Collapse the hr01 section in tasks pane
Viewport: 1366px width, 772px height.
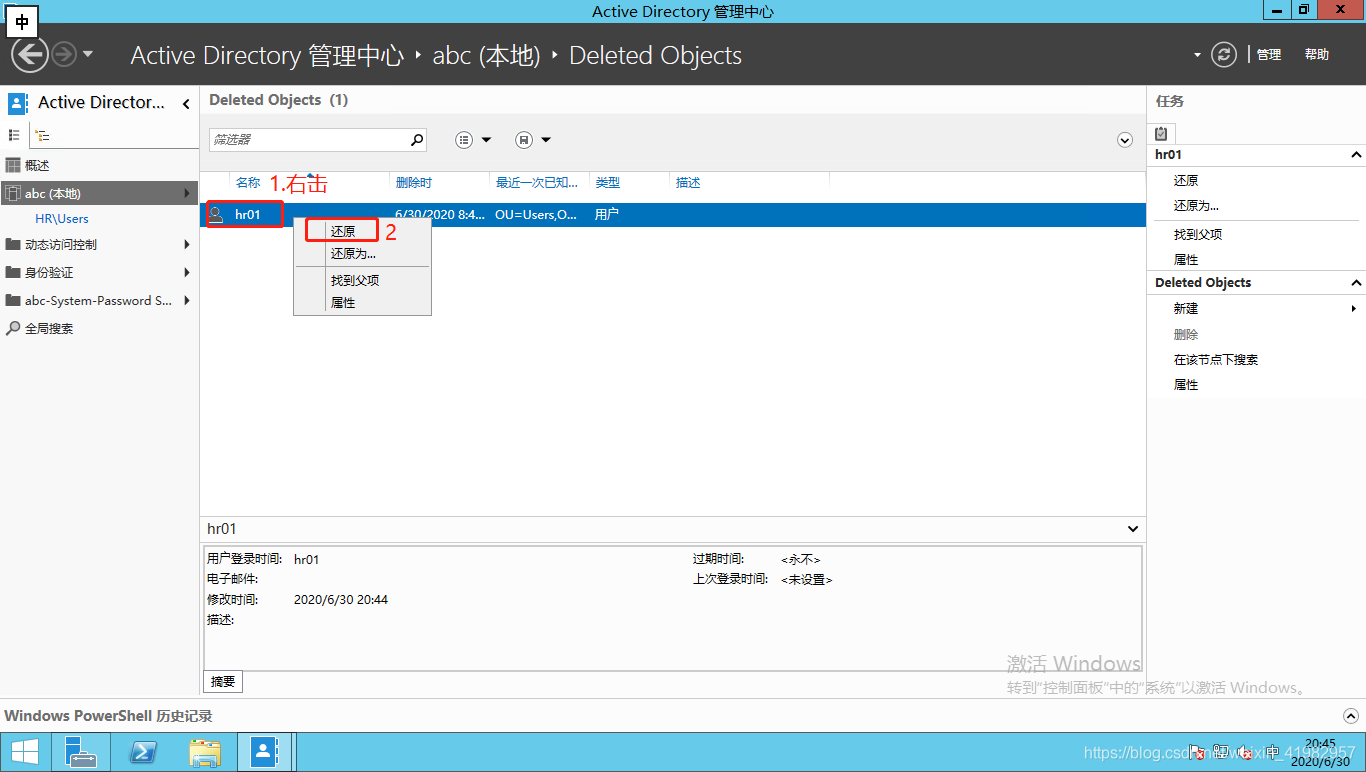click(1356, 155)
